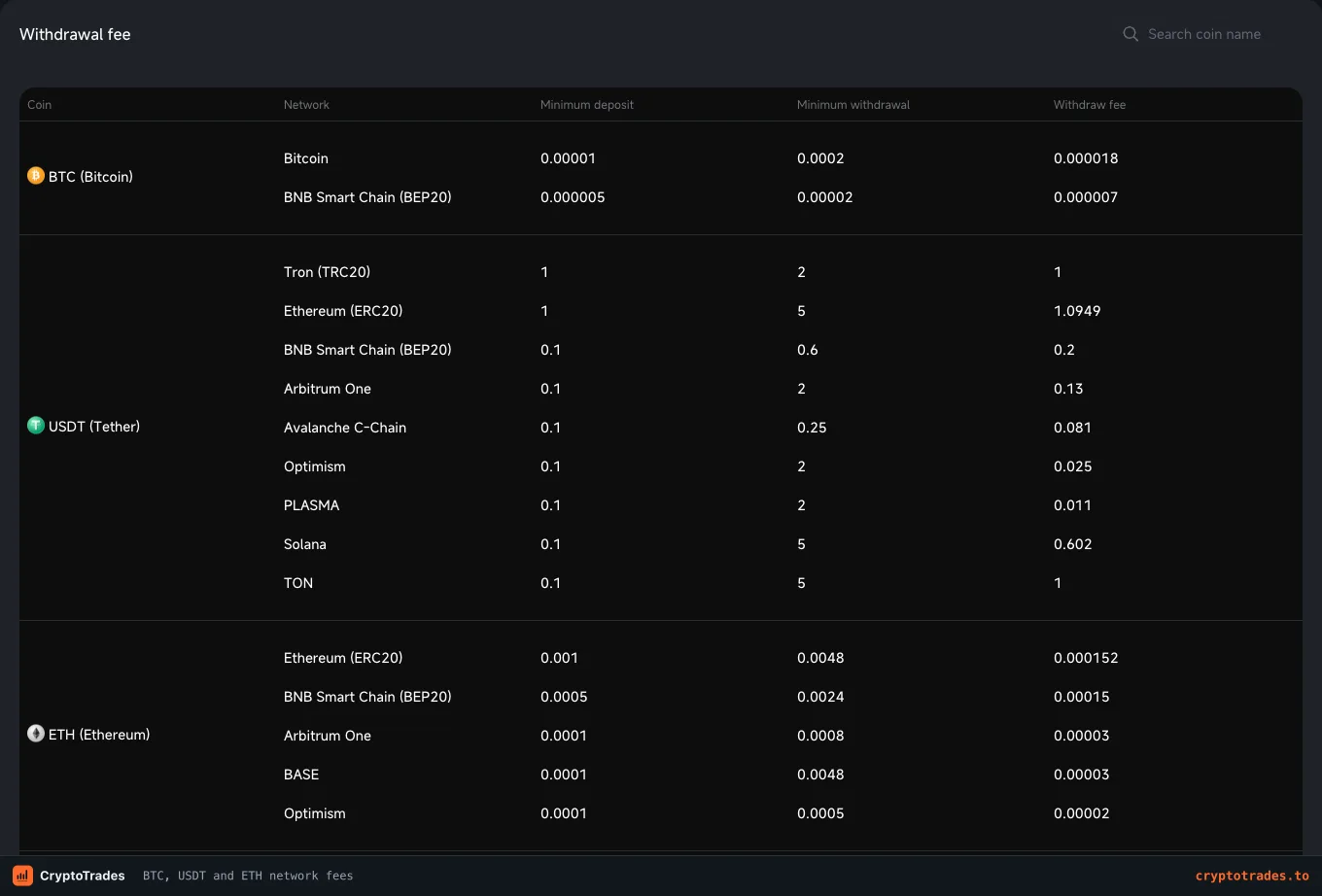Click the 0.025 withdraw fee value
Viewport: 1322px width, 896px height.
tap(1073, 466)
